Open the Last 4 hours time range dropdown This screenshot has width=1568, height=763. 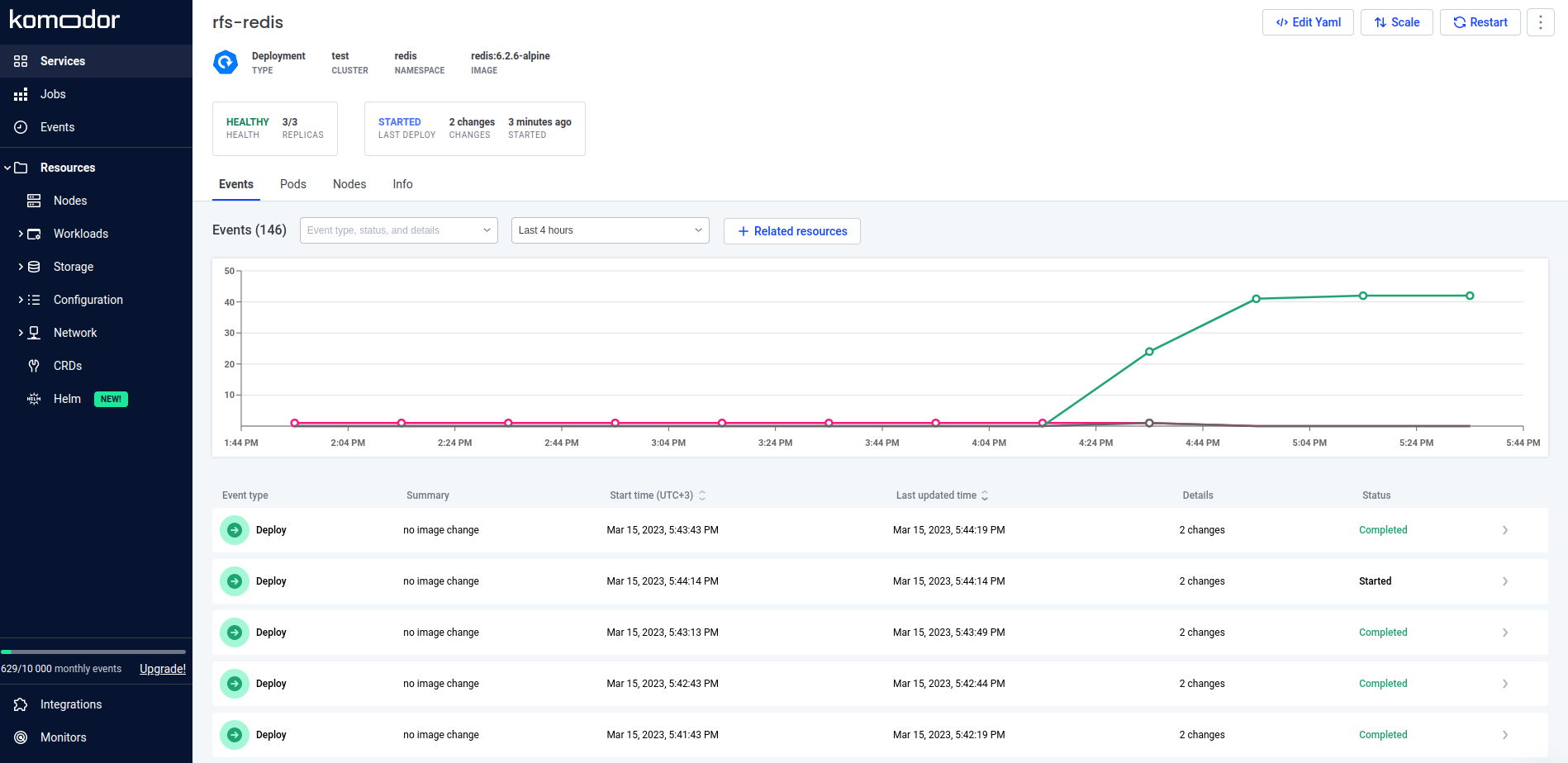(x=610, y=230)
